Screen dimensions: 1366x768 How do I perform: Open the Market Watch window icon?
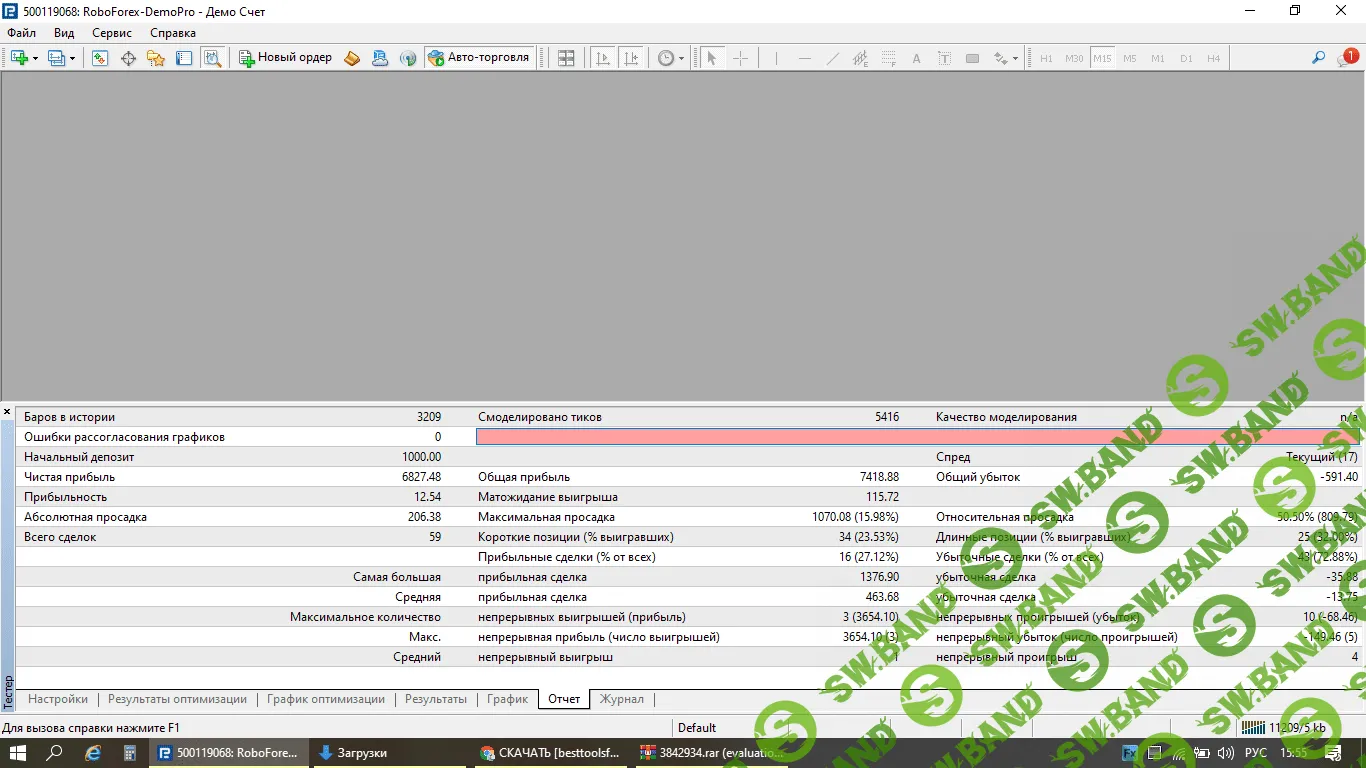100,58
